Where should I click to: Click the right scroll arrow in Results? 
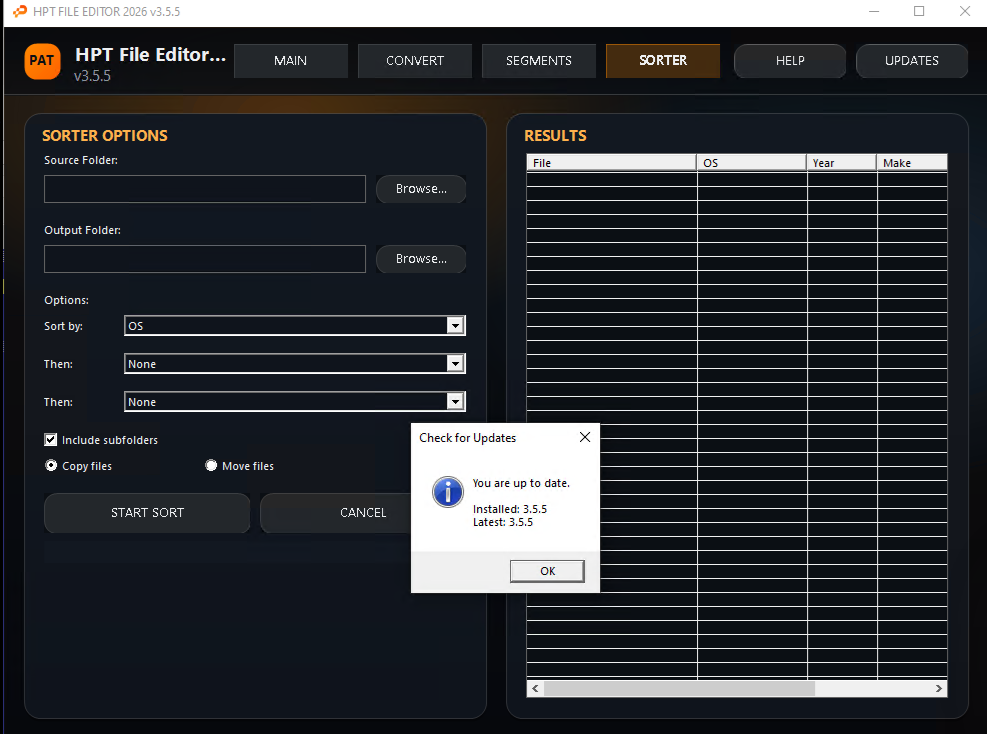pyautogui.click(x=939, y=689)
